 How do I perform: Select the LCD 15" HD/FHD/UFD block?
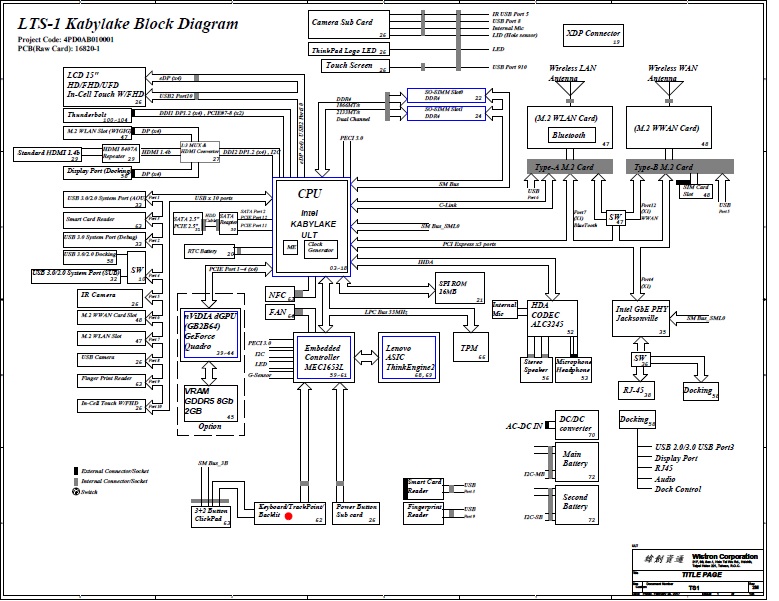(104, 87)
